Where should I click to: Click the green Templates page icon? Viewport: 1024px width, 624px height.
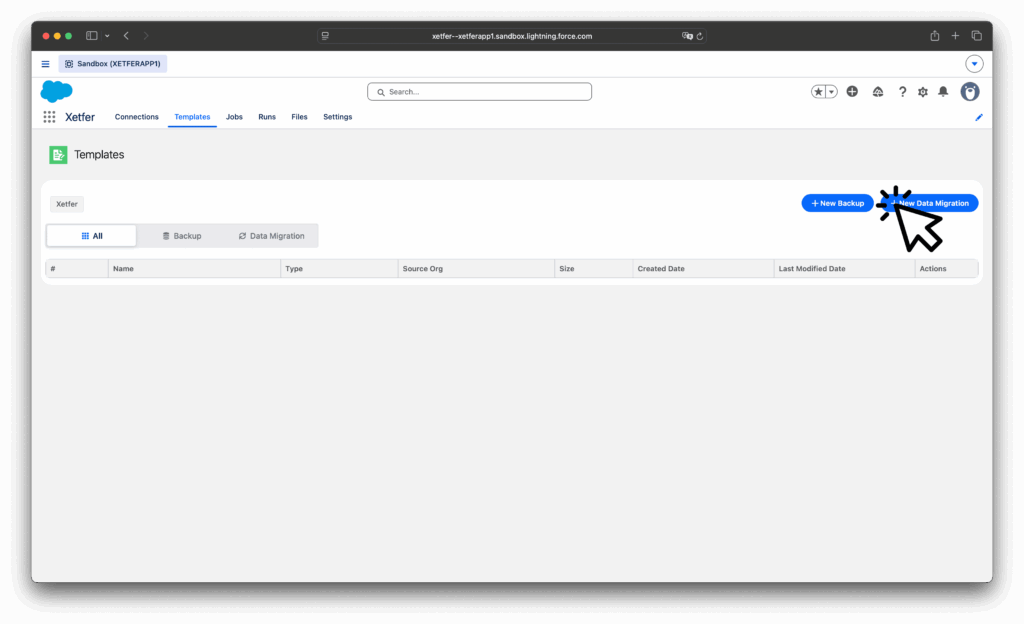58,155
